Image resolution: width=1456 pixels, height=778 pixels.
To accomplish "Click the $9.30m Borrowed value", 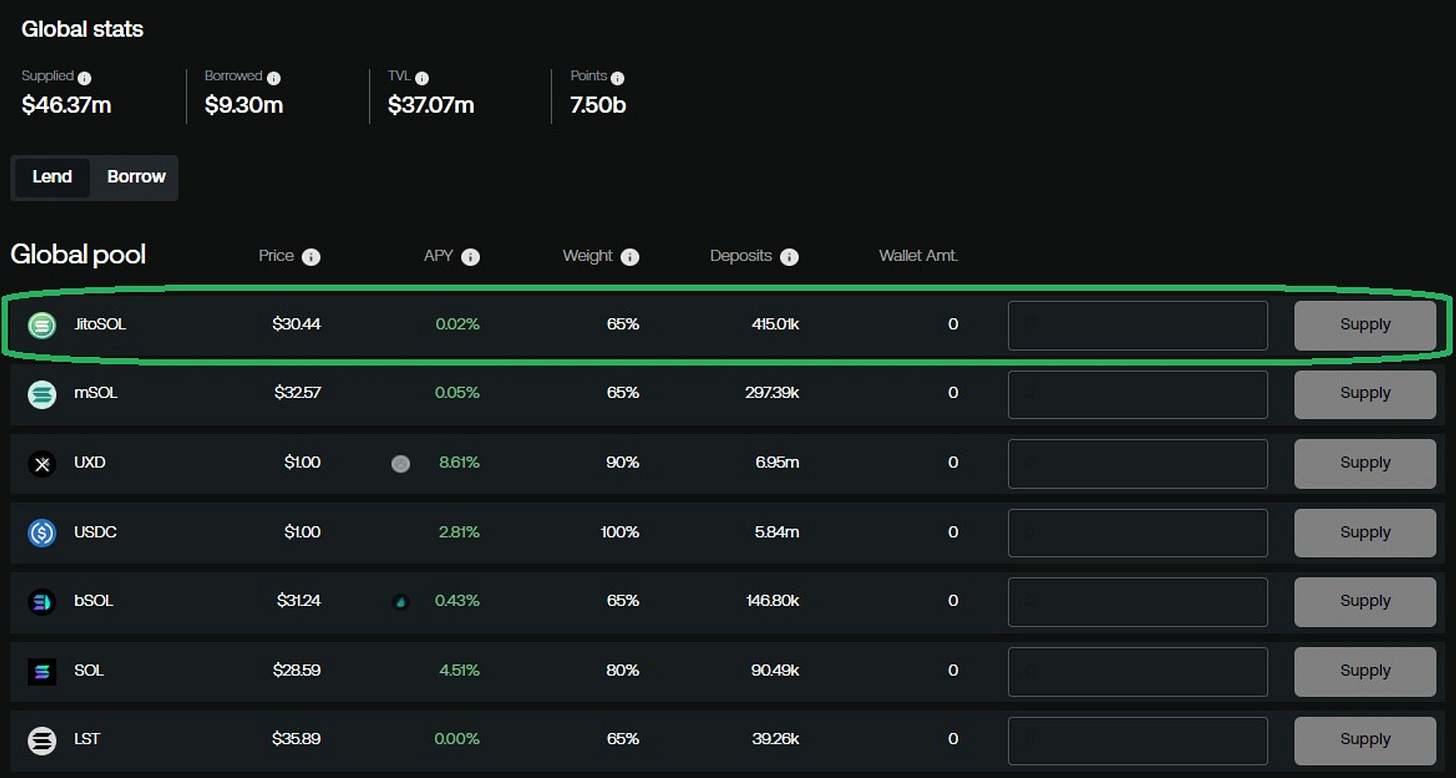I will click(244, 105).
